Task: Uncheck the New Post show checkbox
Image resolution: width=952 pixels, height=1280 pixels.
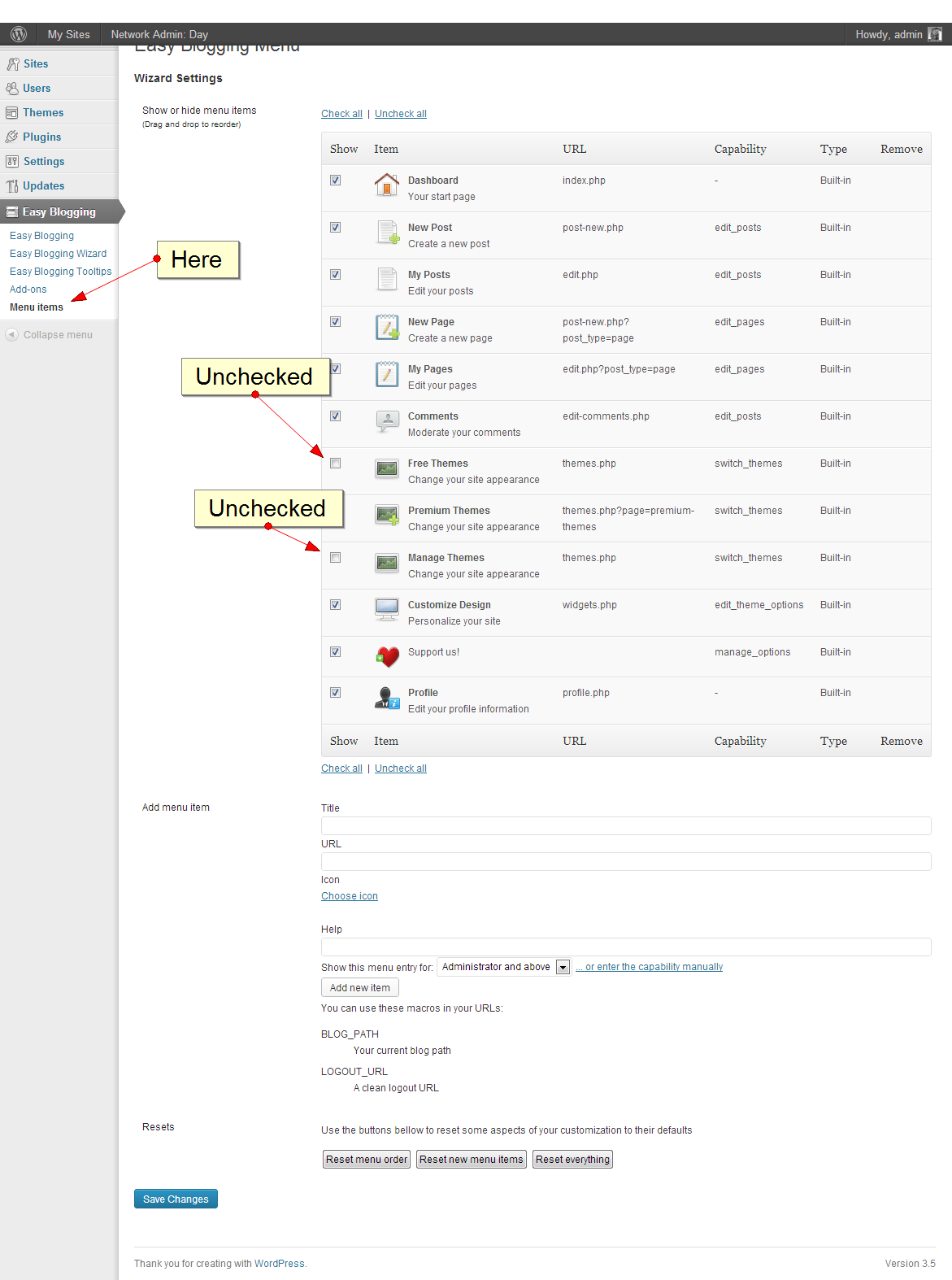Action: click(335, 228)
